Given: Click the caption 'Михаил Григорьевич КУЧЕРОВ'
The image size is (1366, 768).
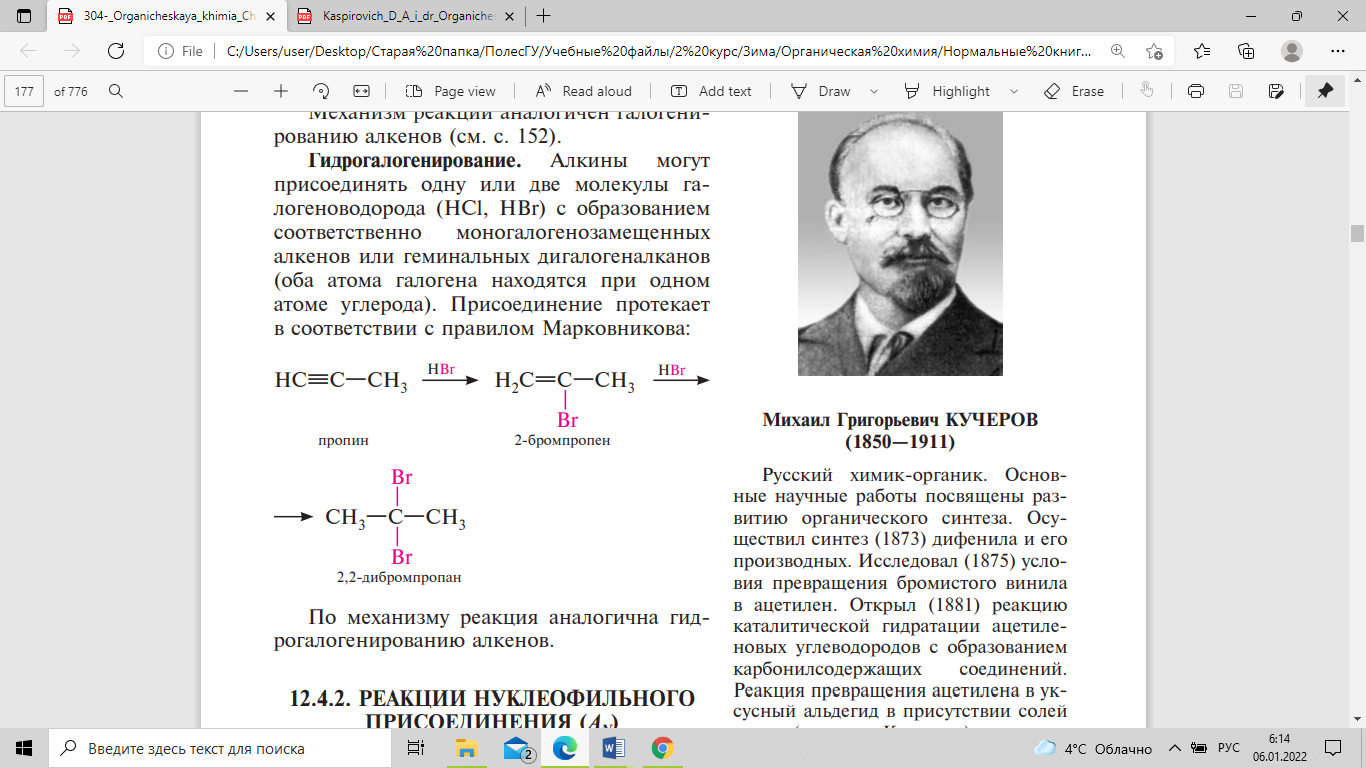Looking at the screenshot, I should coord(900,420).
